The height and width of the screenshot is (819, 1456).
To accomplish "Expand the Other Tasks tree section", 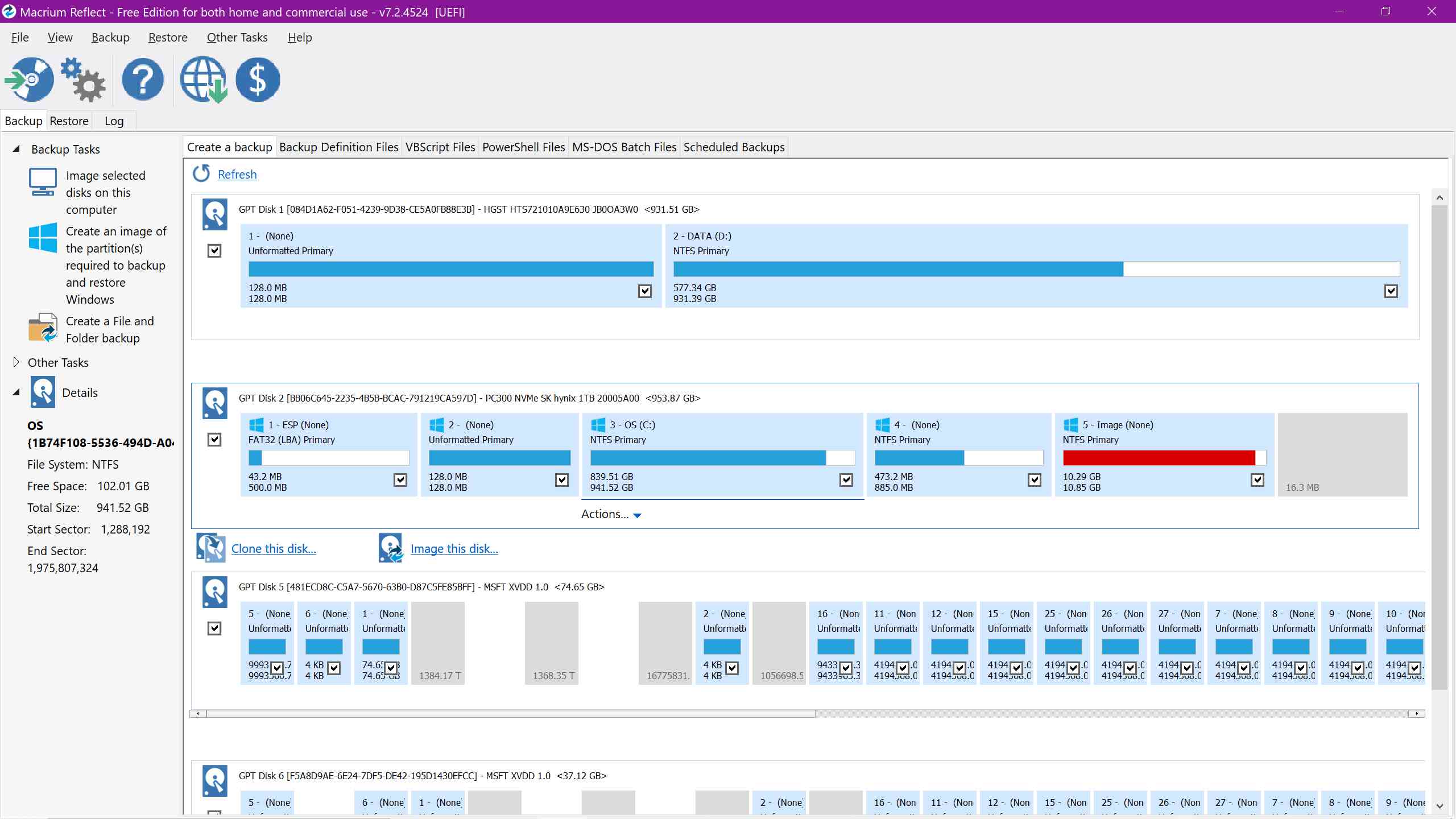I will coord(16,362).
